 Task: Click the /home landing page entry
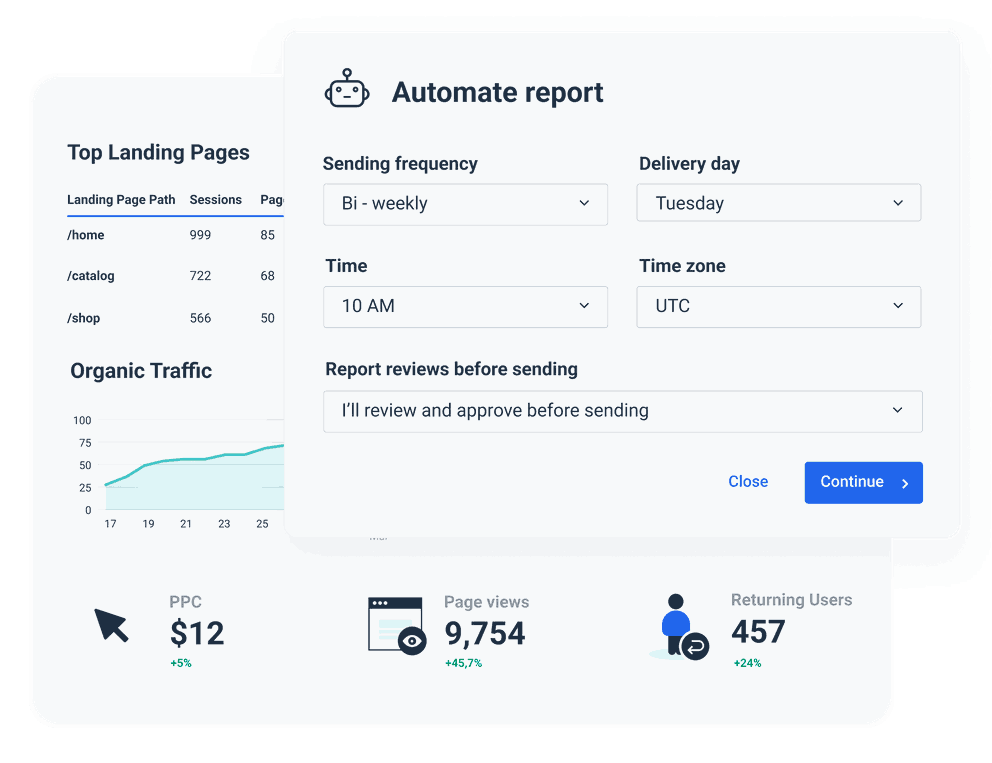pos(86,235)
